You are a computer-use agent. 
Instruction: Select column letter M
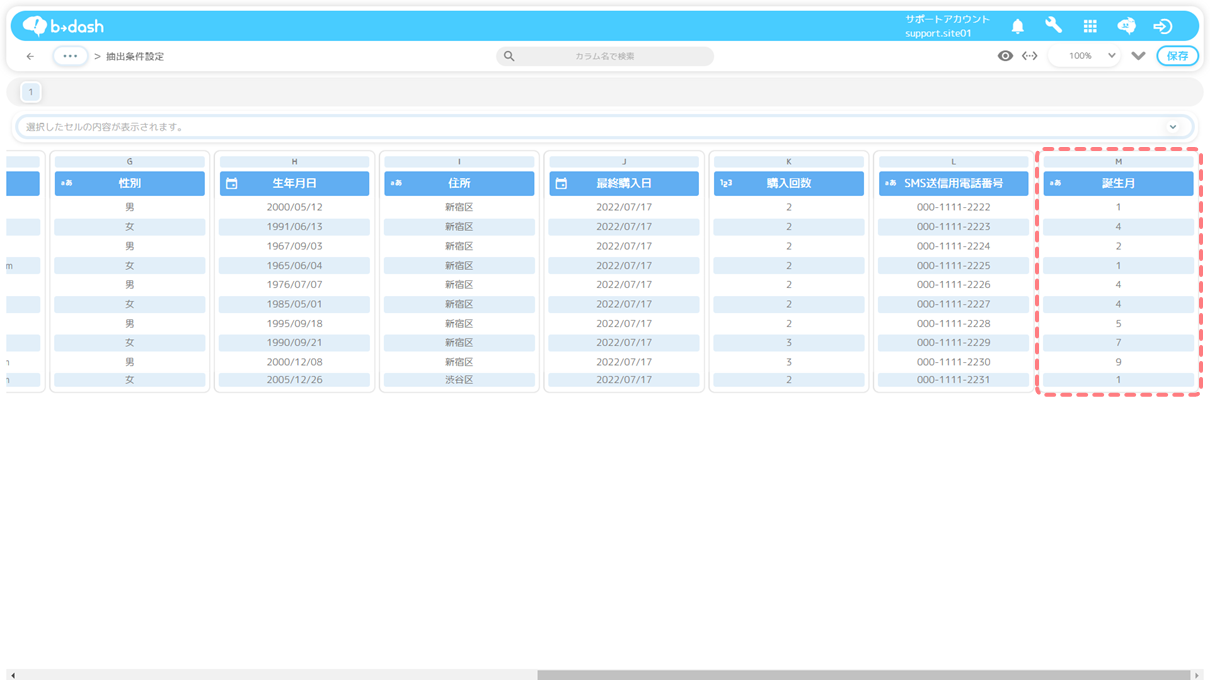pyautogui.click(x=1118, y=161)
